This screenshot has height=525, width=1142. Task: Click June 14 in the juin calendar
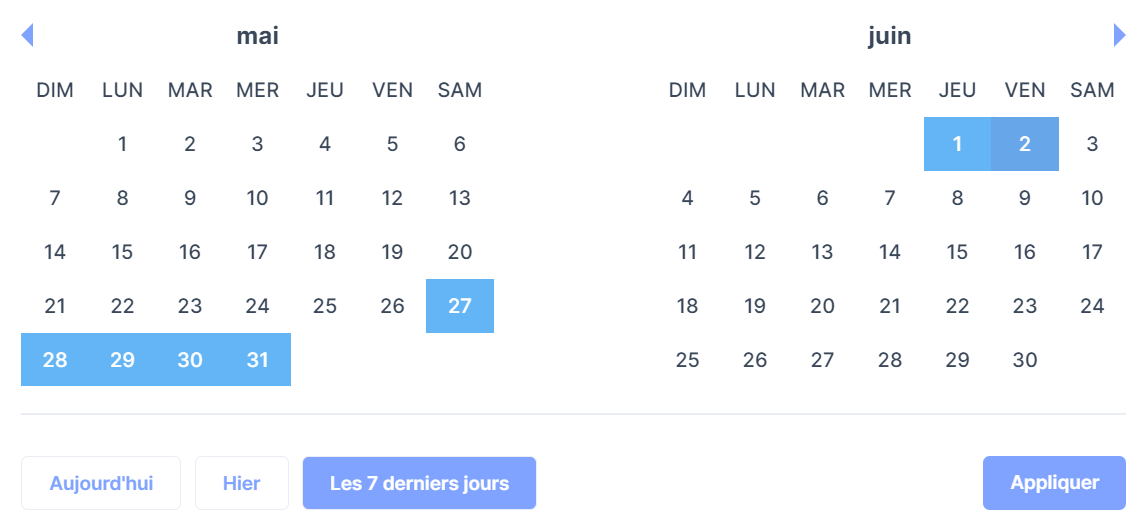point(889,252)
